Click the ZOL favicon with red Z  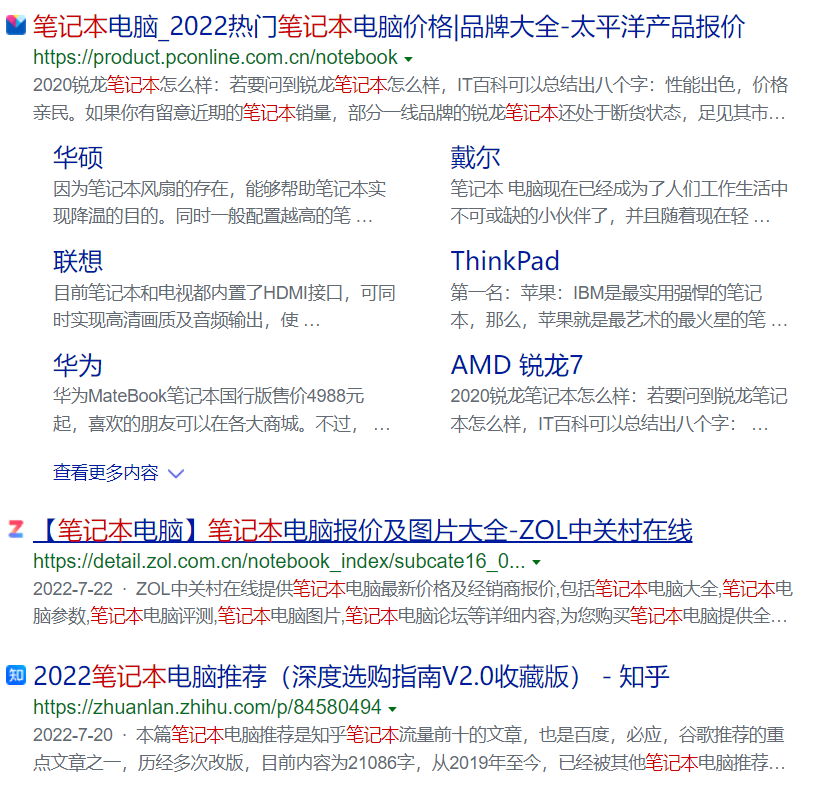pyautogui.click(x=16, y=529)
